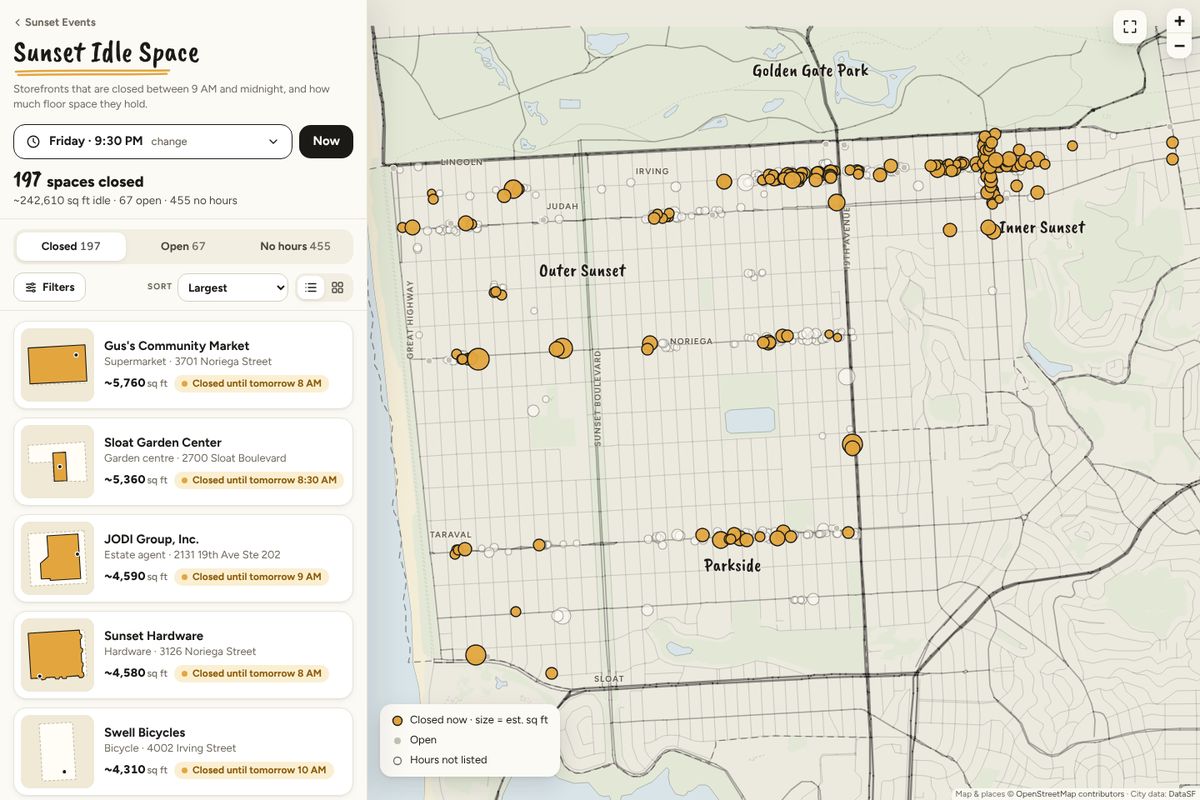Click 'Closed until tomorrow 8:30 AM' badge
Screen dimensions: 1200x800
259,480
